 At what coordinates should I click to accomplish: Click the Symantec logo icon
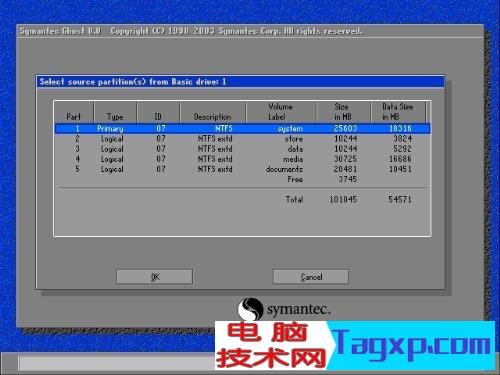pyautogui.click(x=250, y=309)
